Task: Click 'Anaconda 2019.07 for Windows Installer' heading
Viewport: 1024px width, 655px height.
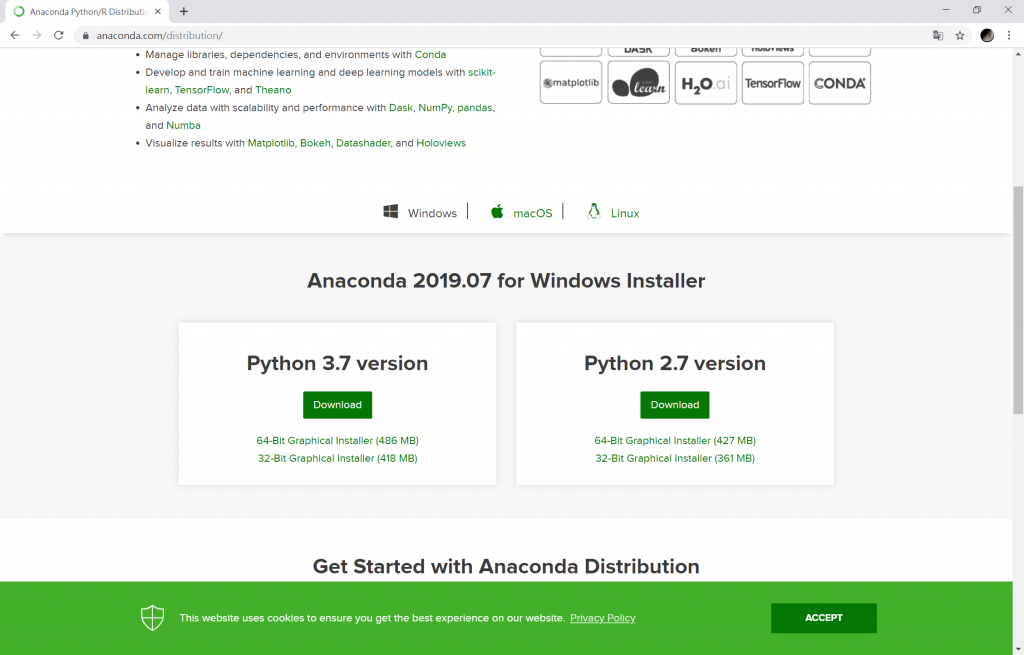Action: coord(506,281)
